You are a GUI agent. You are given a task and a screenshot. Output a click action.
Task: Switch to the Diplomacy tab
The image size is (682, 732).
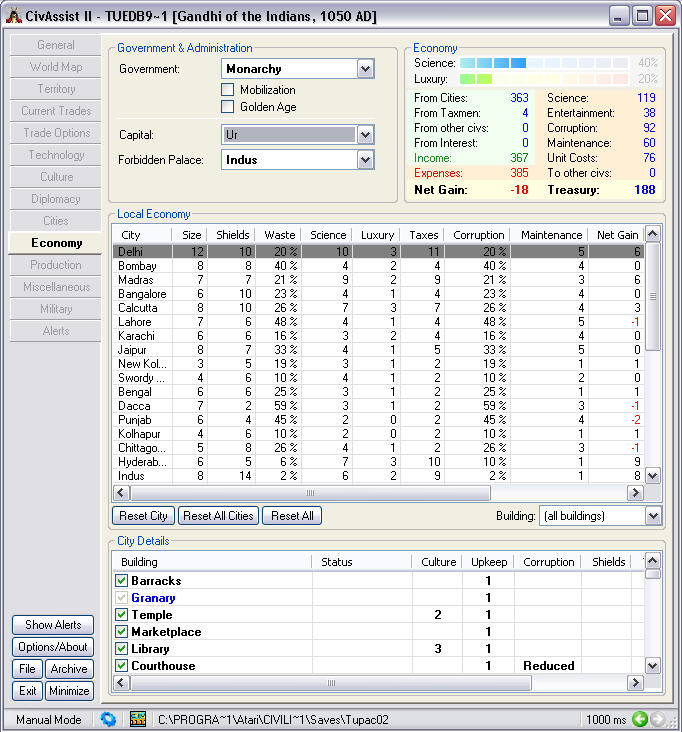(56, 199)
